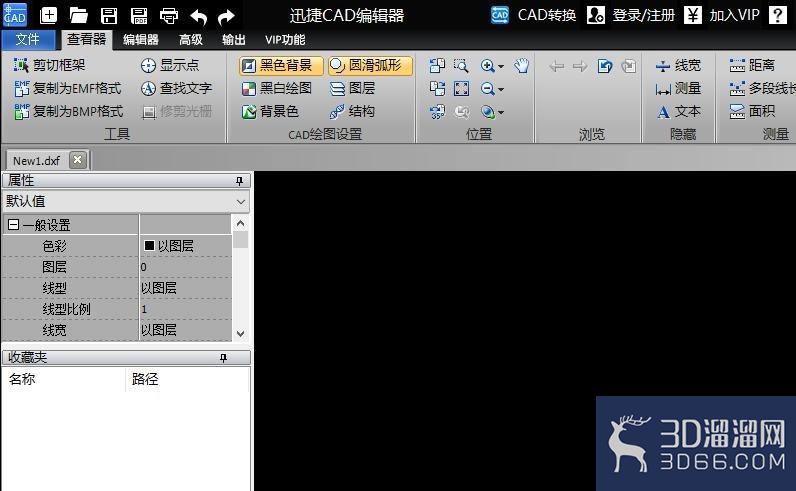Open 剪切框架 clipping frame tool
This screenshot has height=491, width=796.
click(49, 65)
